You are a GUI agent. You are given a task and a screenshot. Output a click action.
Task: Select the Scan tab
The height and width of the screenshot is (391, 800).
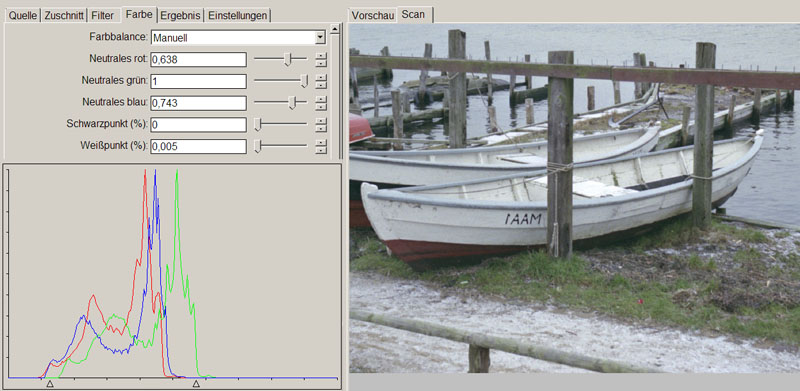(x=413, y=14)
